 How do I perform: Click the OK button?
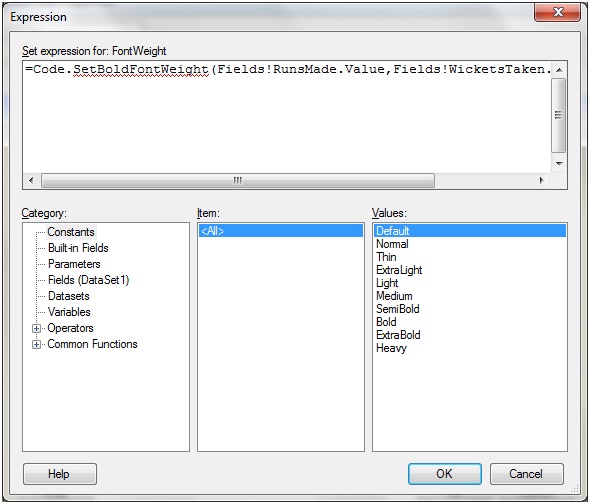(x=444, y=474)
